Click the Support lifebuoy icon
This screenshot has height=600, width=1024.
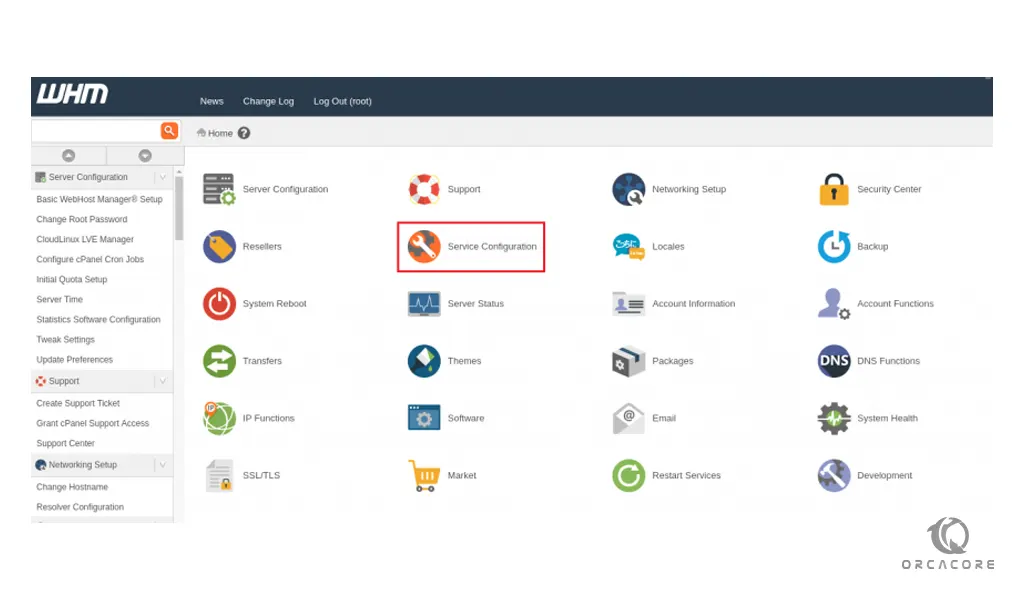pyautogui.click(x=424, y=189)
